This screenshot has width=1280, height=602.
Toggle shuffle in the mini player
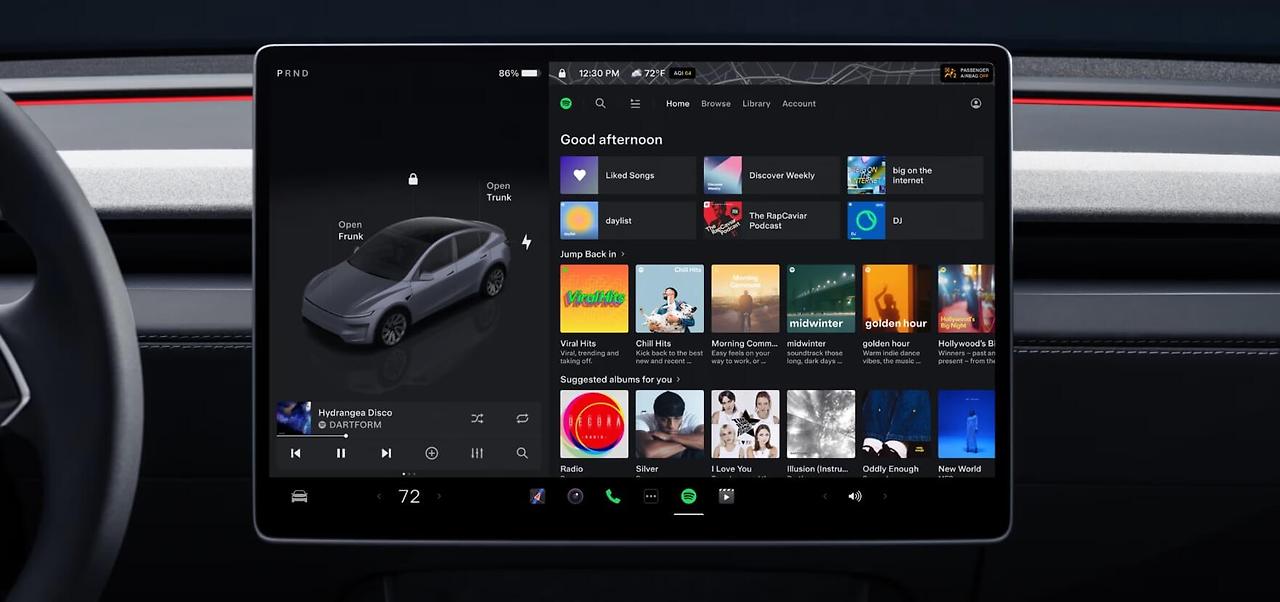pos(477,419)
